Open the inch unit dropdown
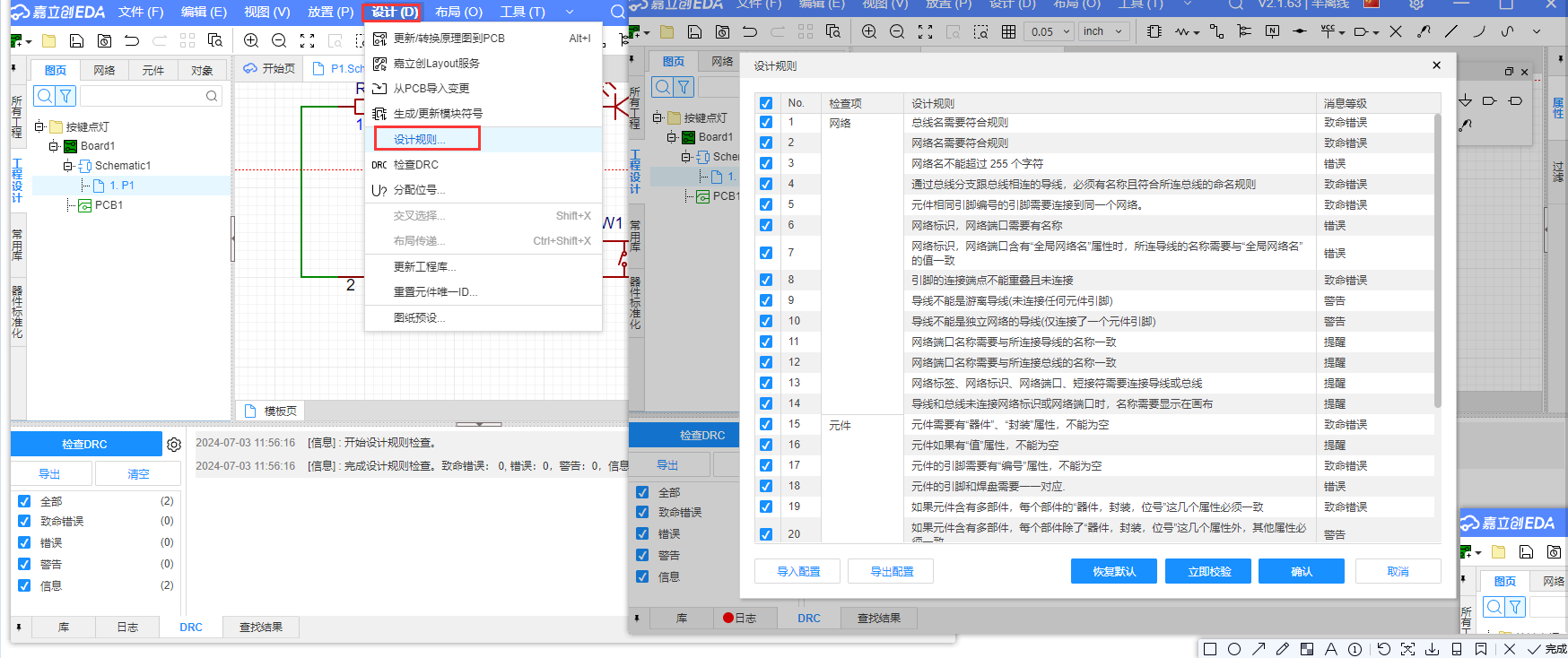The image size is (1568, 658). click(x=1102, y=31)
